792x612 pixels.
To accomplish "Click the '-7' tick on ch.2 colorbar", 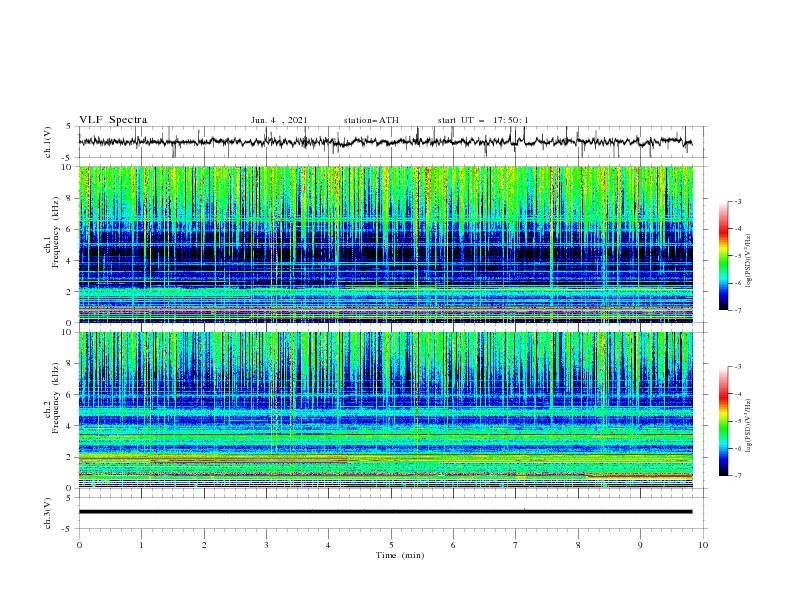I will coord(738,476).
